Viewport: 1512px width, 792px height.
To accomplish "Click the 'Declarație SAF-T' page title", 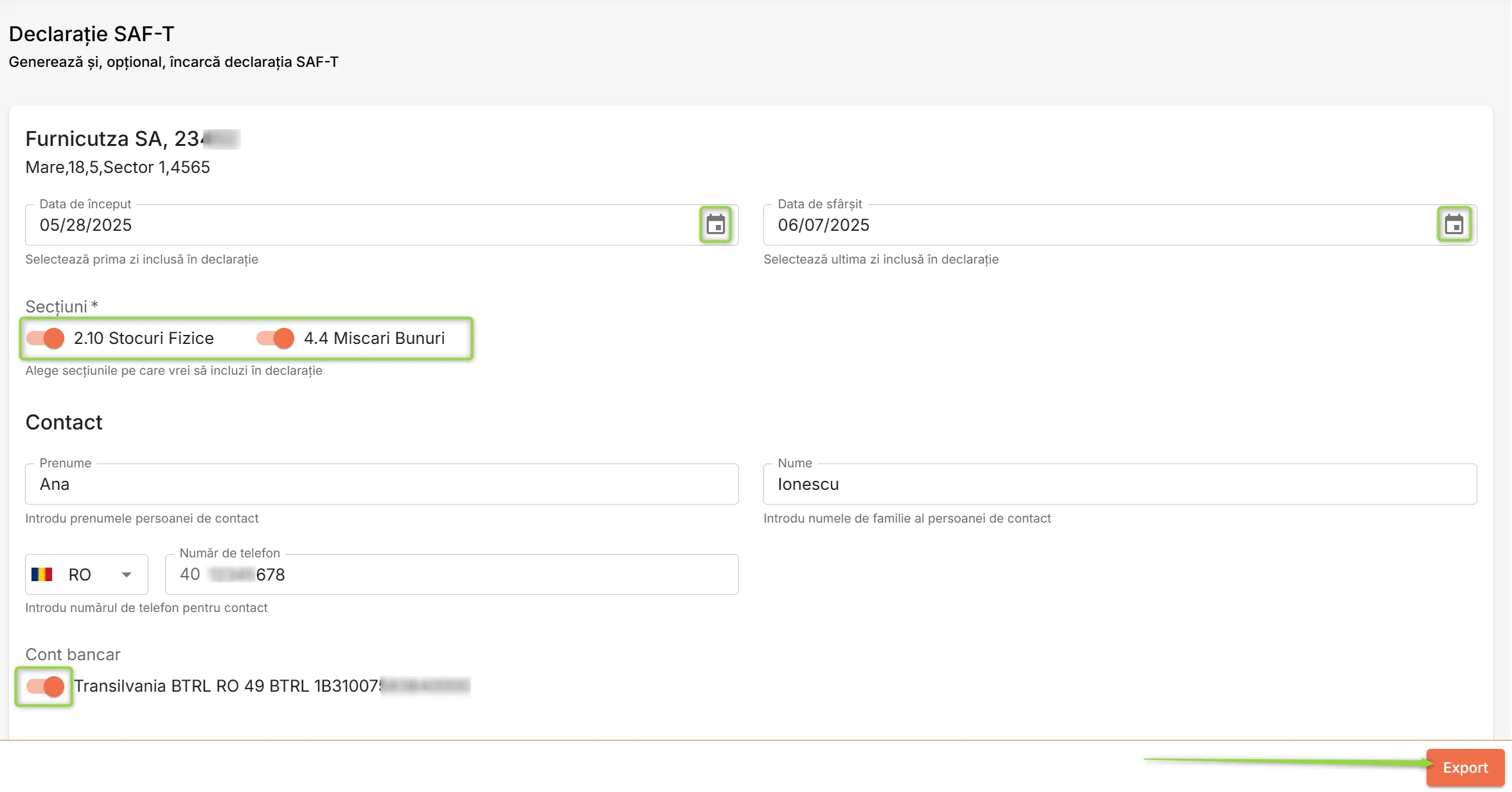I will coord(91,34).
